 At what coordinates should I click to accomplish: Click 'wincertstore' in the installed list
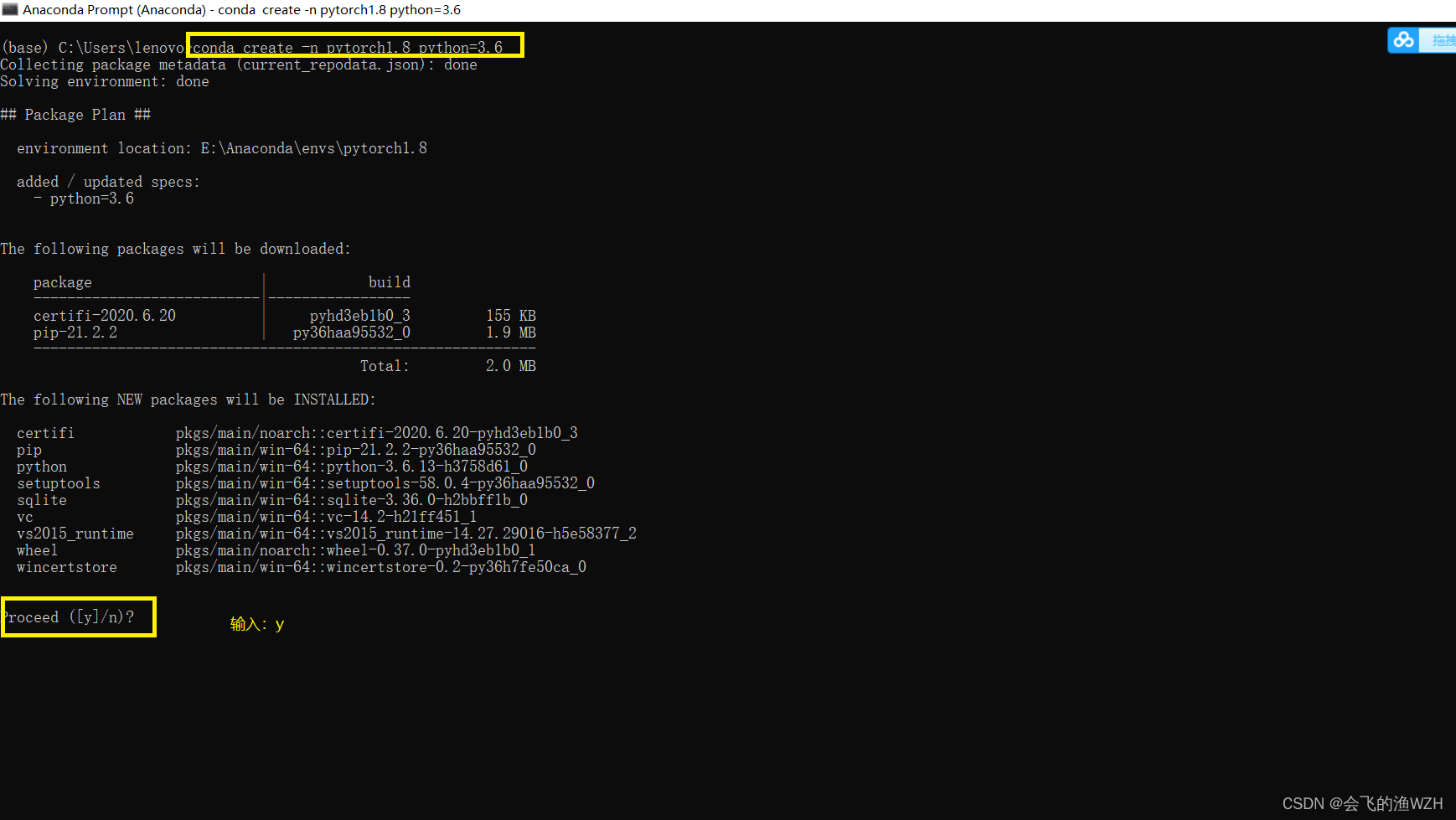pyautogui.click(x=67, y=567)
